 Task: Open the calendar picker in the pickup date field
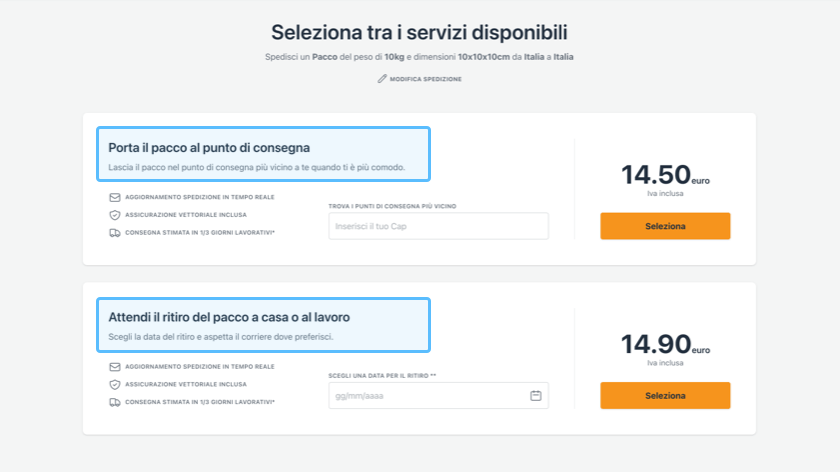(x=536, y=396)
